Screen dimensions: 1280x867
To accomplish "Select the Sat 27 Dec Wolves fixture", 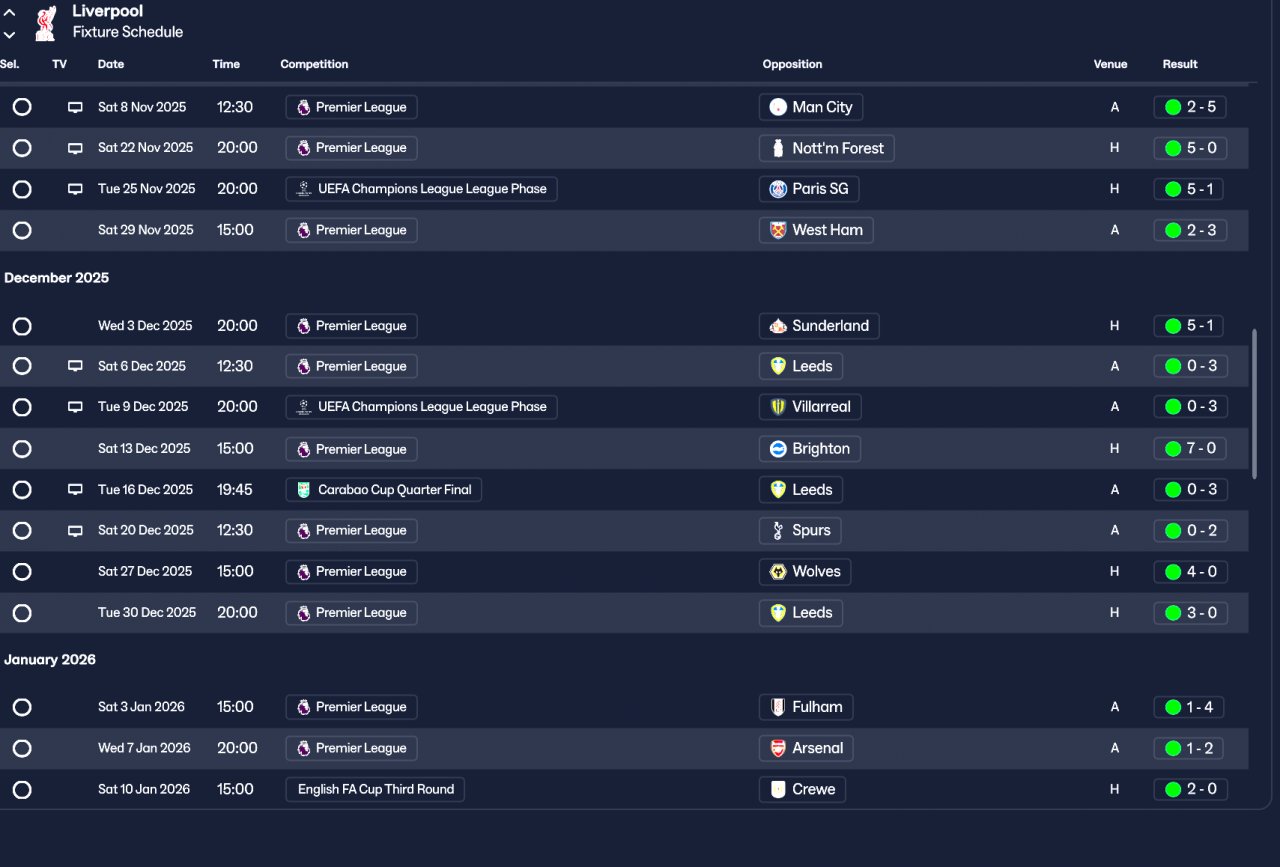I will point(22,572).
